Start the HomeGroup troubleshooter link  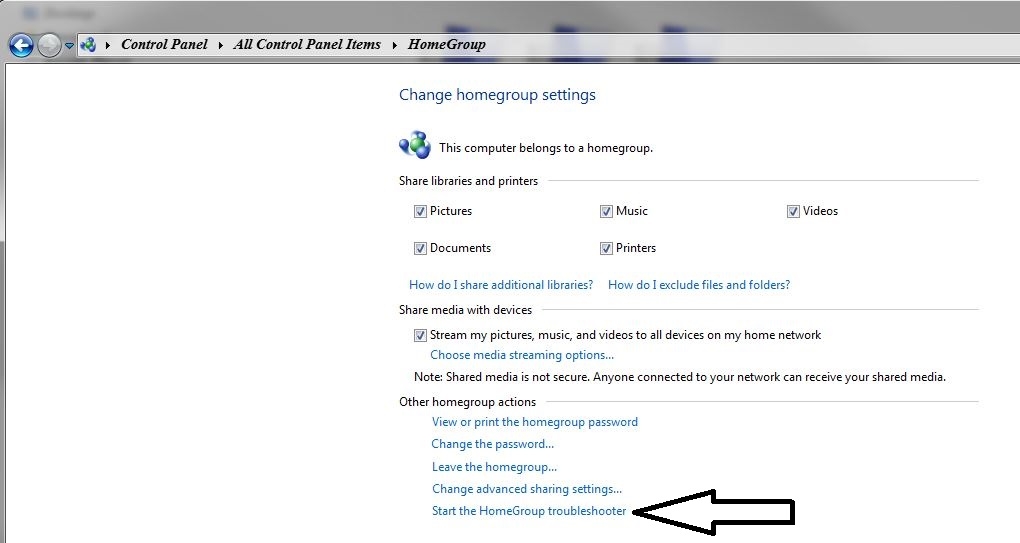tap(529, 511)
